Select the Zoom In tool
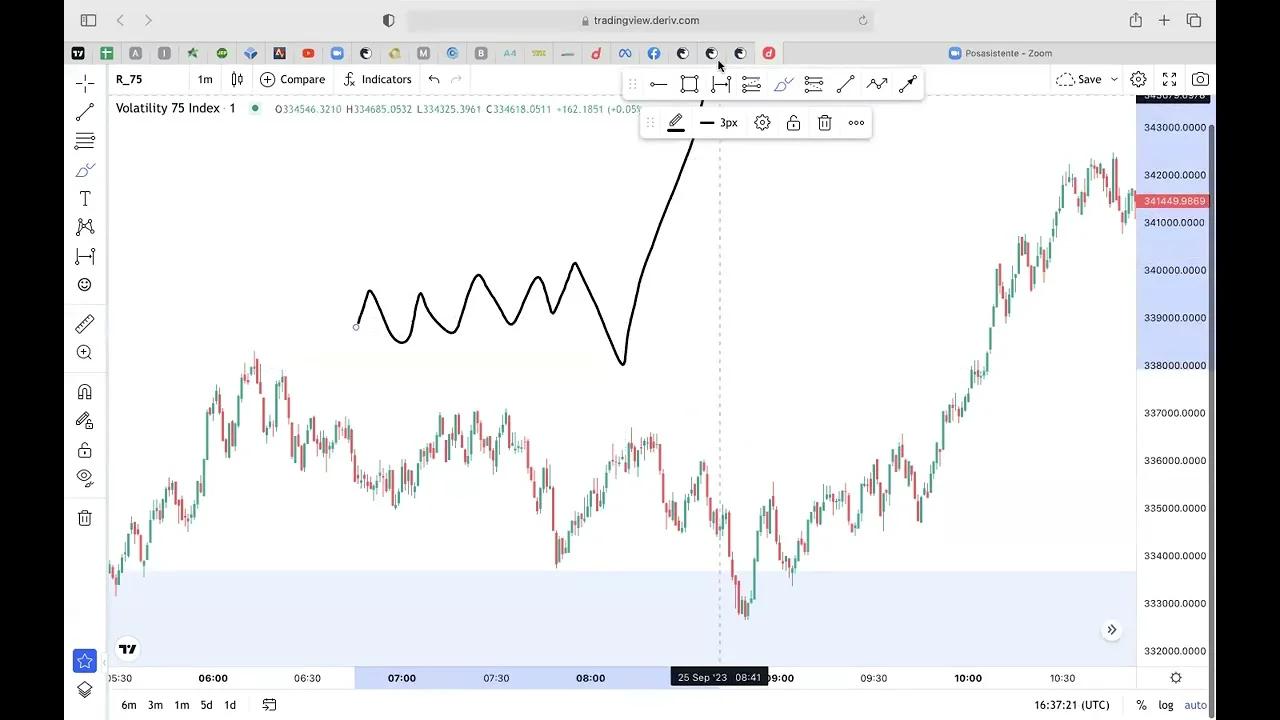Screen dimensions: 1280x720 (84, 352)
